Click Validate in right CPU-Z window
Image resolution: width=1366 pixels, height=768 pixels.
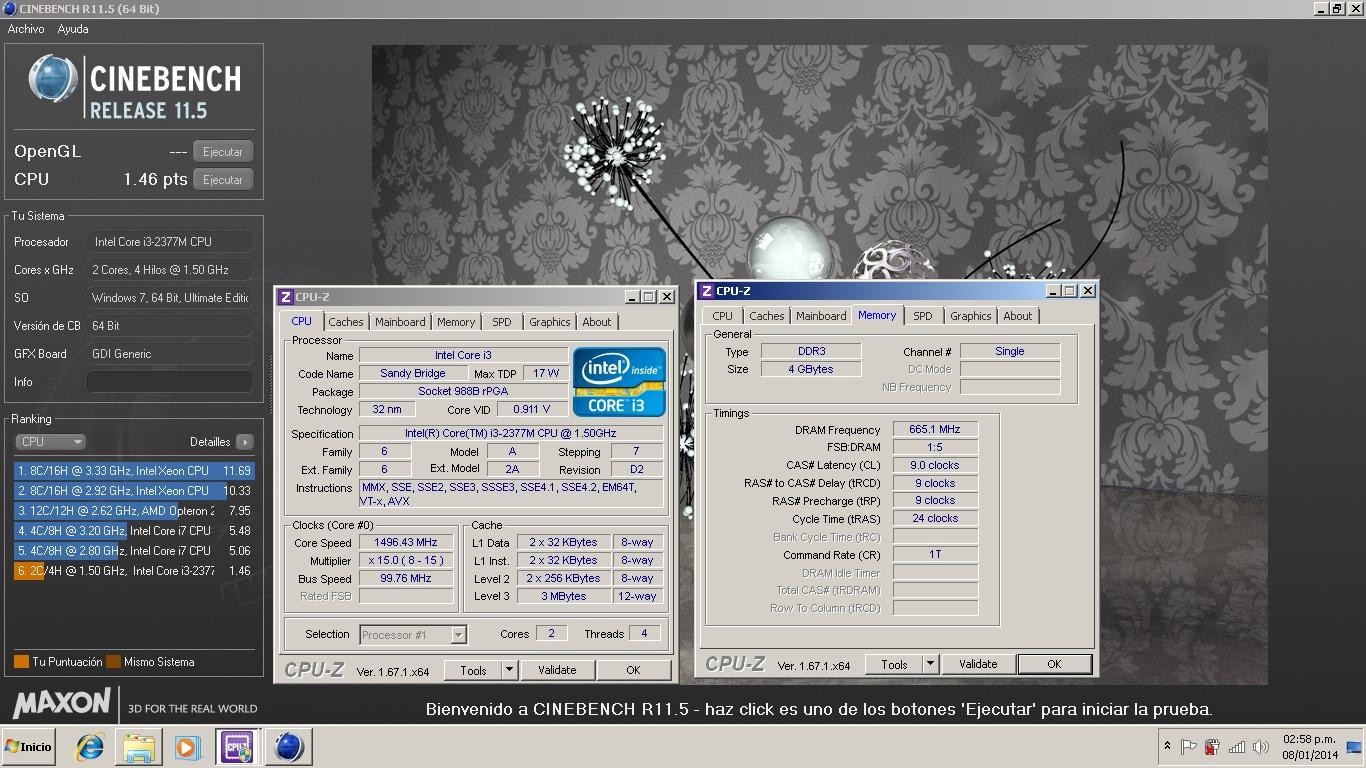tap(978, 664)
